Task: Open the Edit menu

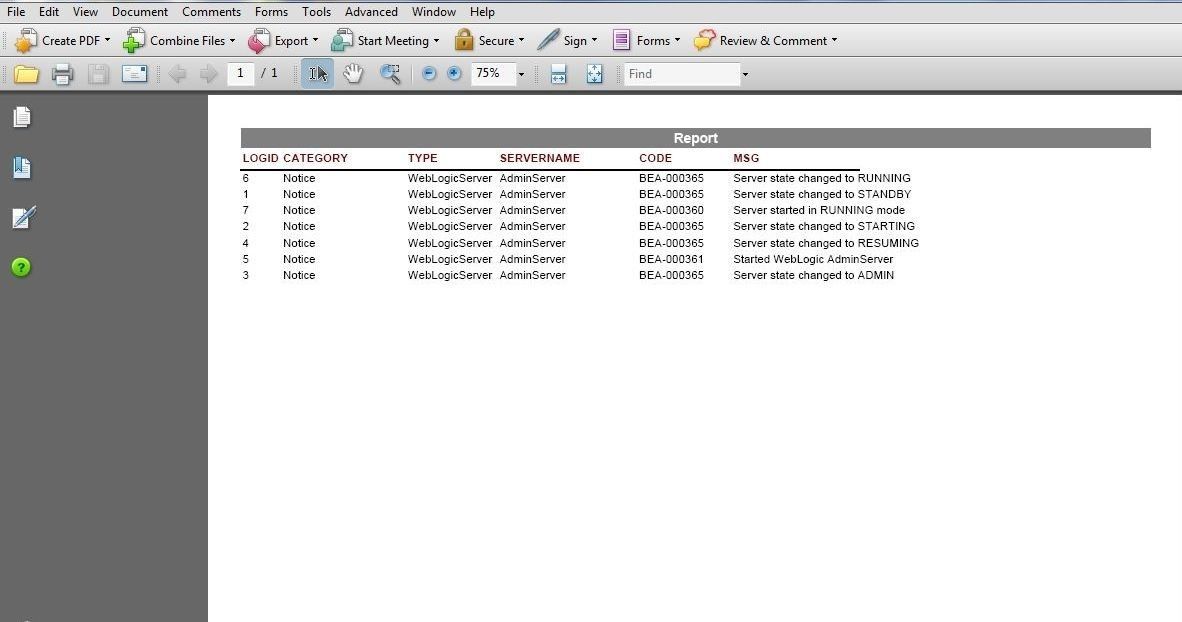Action: tap(49, 12)
